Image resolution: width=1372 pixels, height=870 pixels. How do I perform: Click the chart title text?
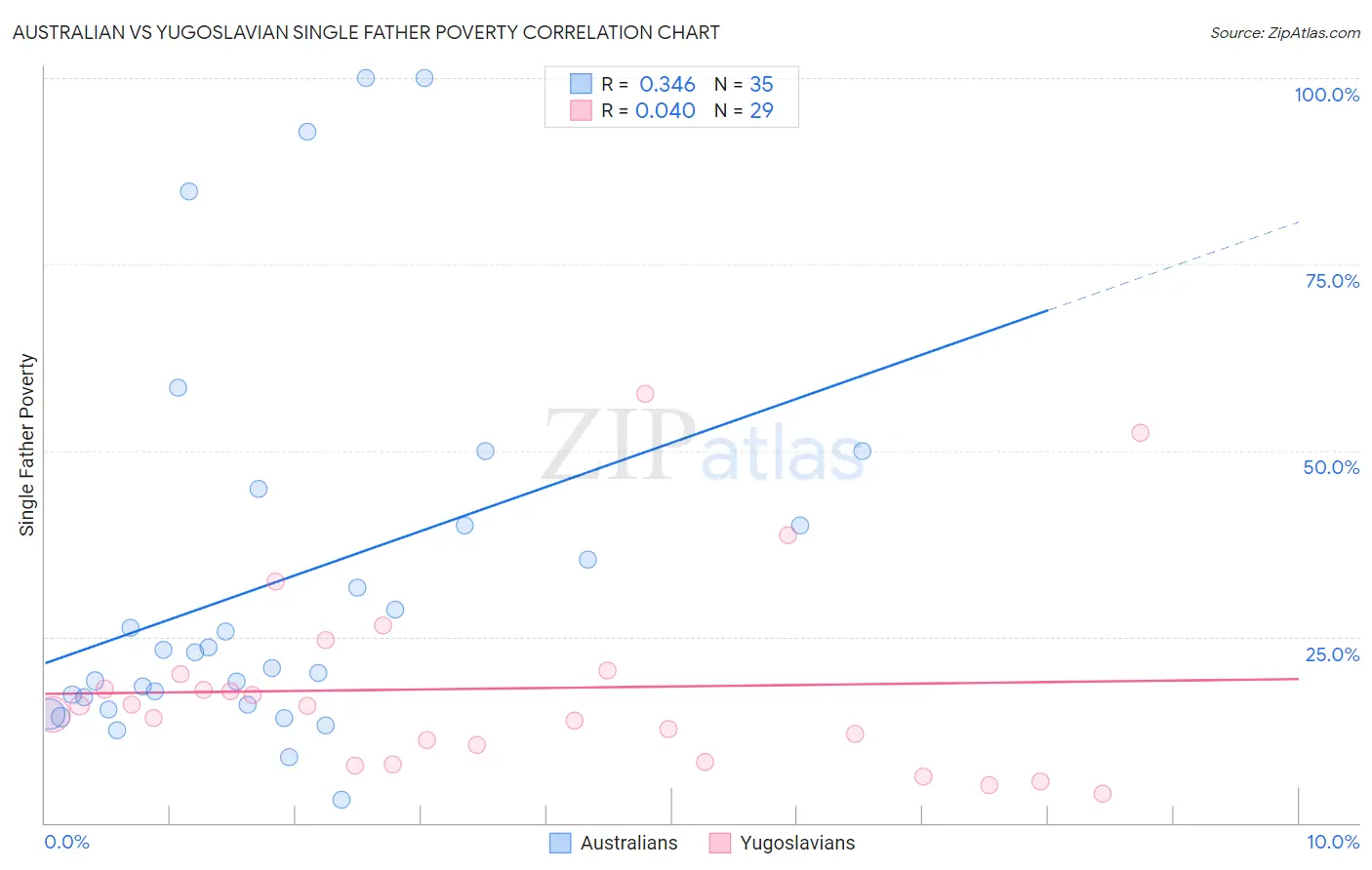coord(366,32)
